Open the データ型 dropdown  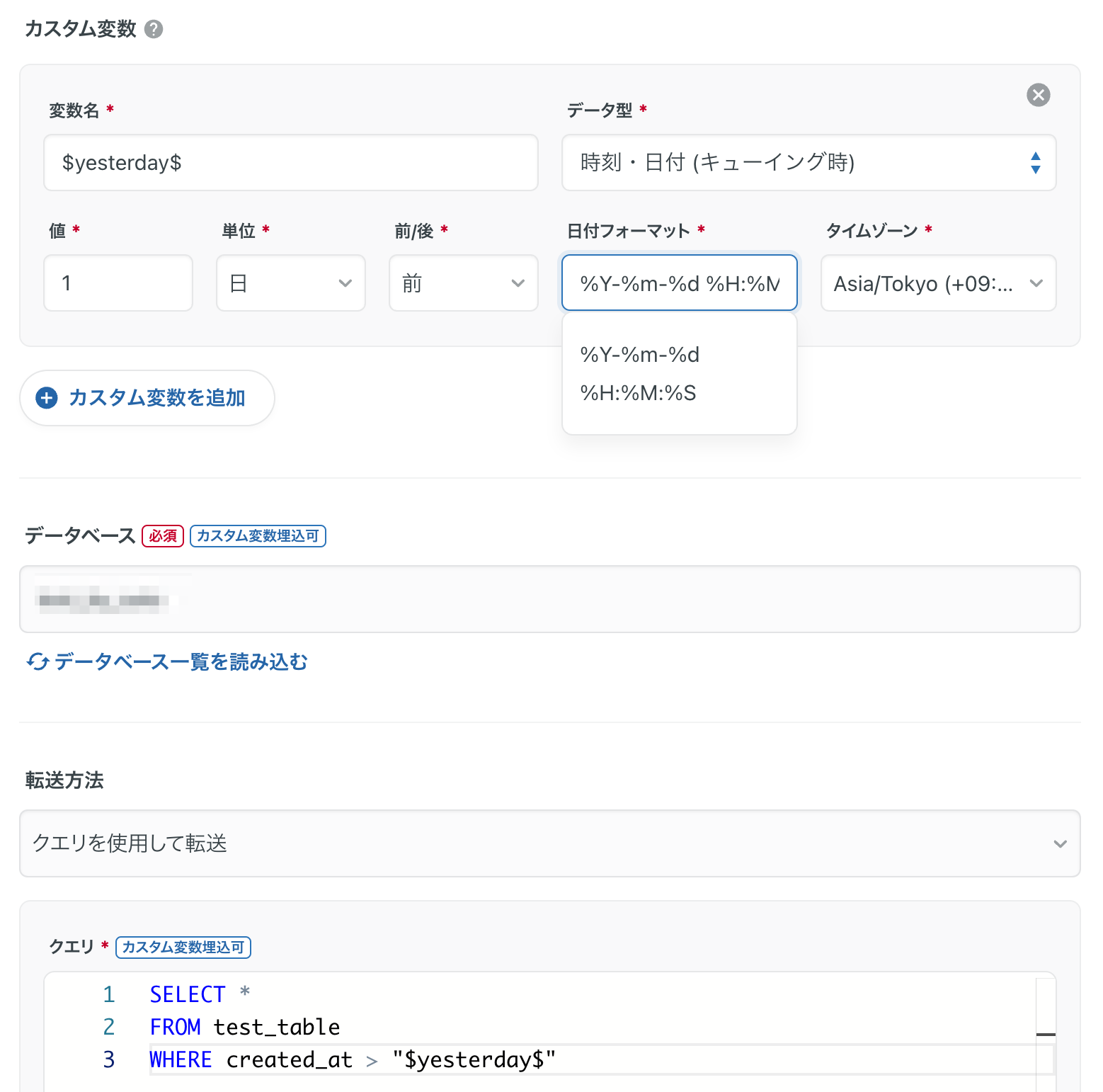point(808,163)
